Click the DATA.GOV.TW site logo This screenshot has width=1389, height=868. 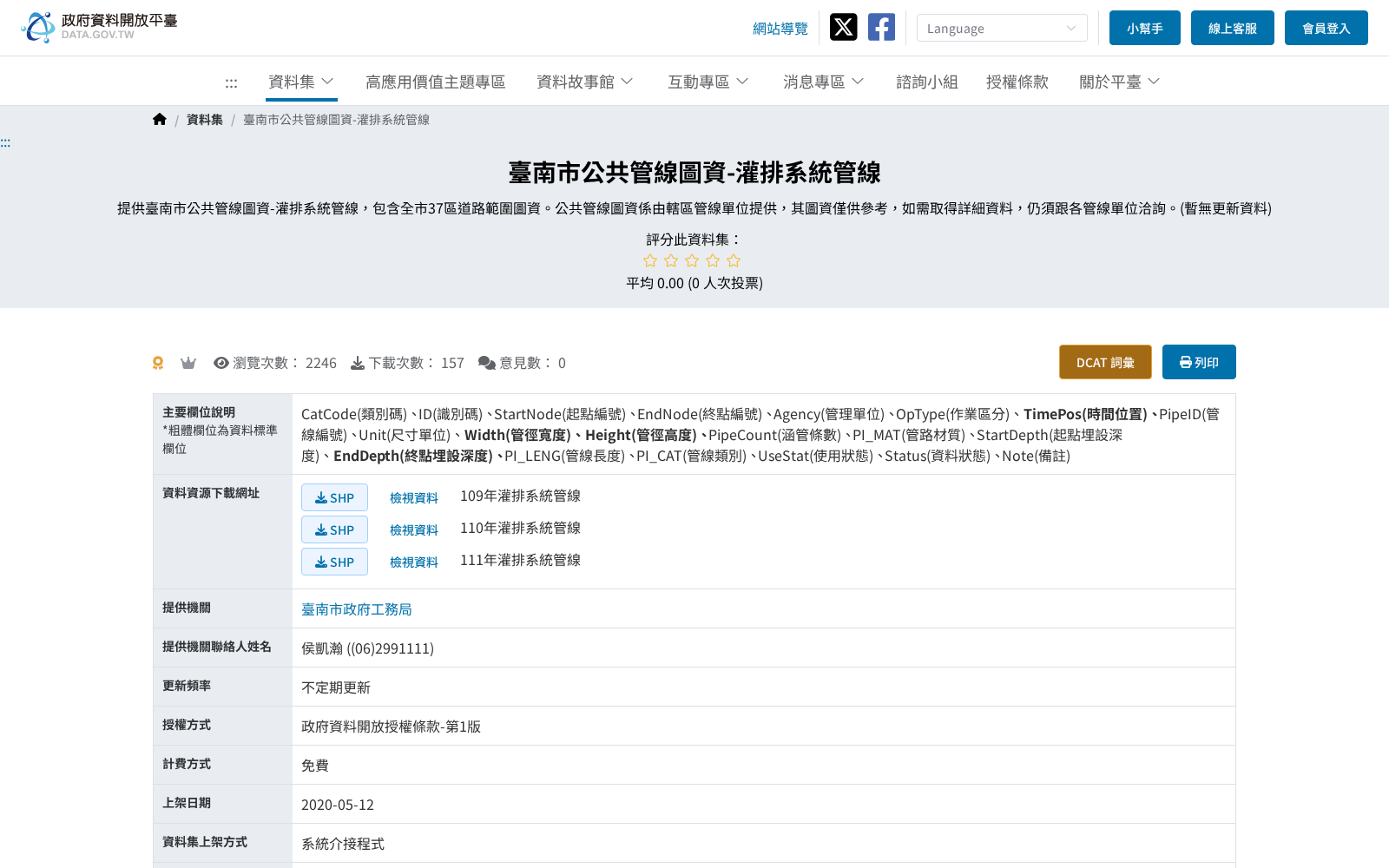point(99,27)
